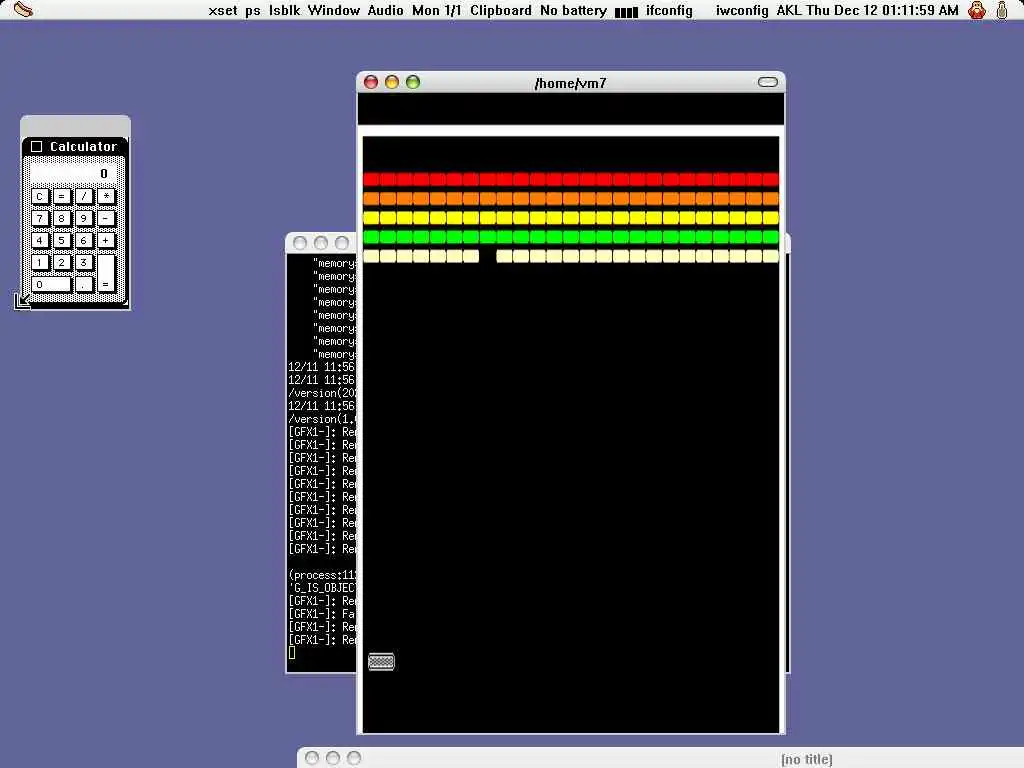The width and height of the screenshot is (1024, 768).
Task: Click the Calculator title text
Action: [x=84, y=146]
